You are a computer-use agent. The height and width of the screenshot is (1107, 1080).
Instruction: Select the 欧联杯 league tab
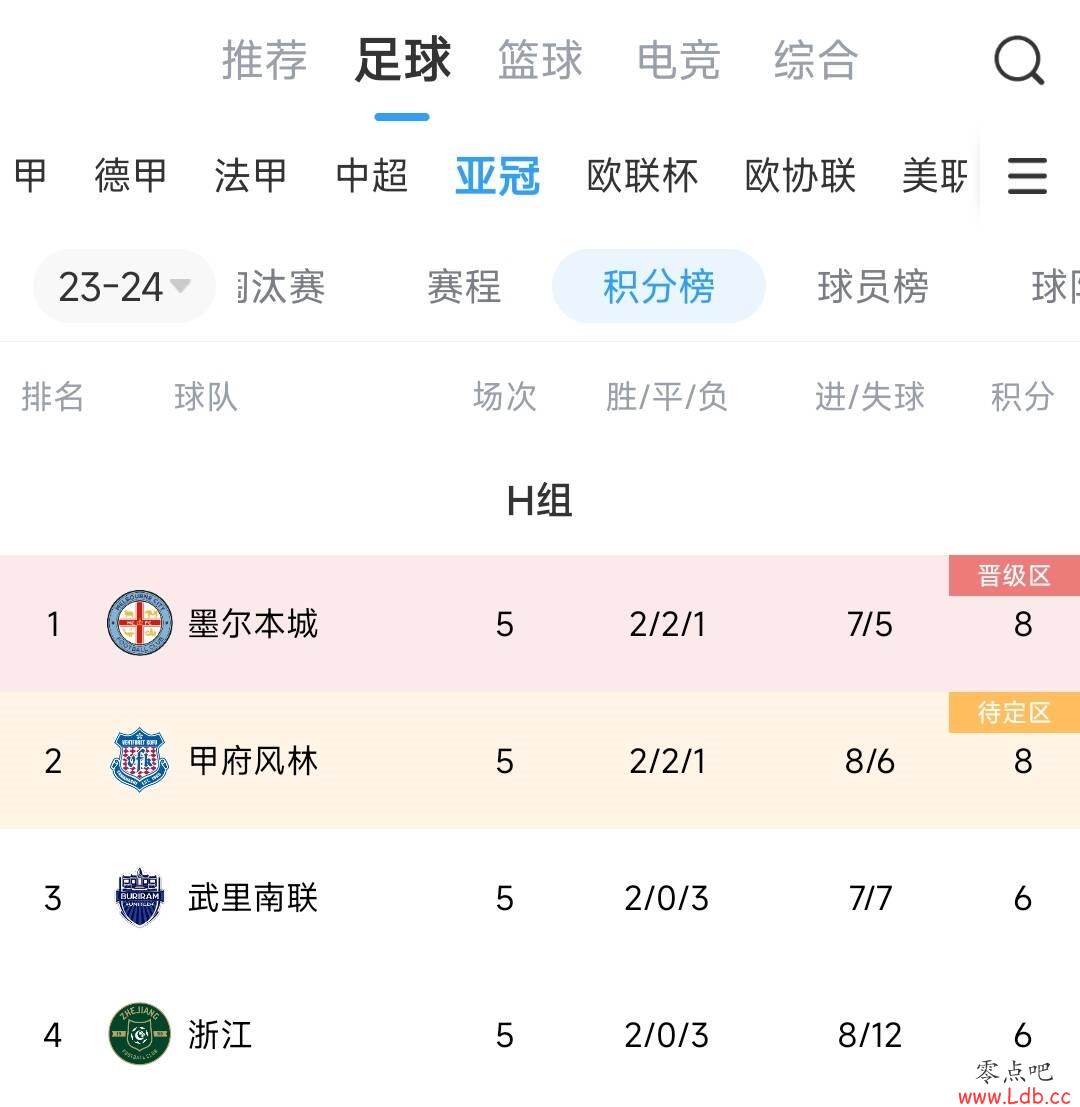click(642, 175)
